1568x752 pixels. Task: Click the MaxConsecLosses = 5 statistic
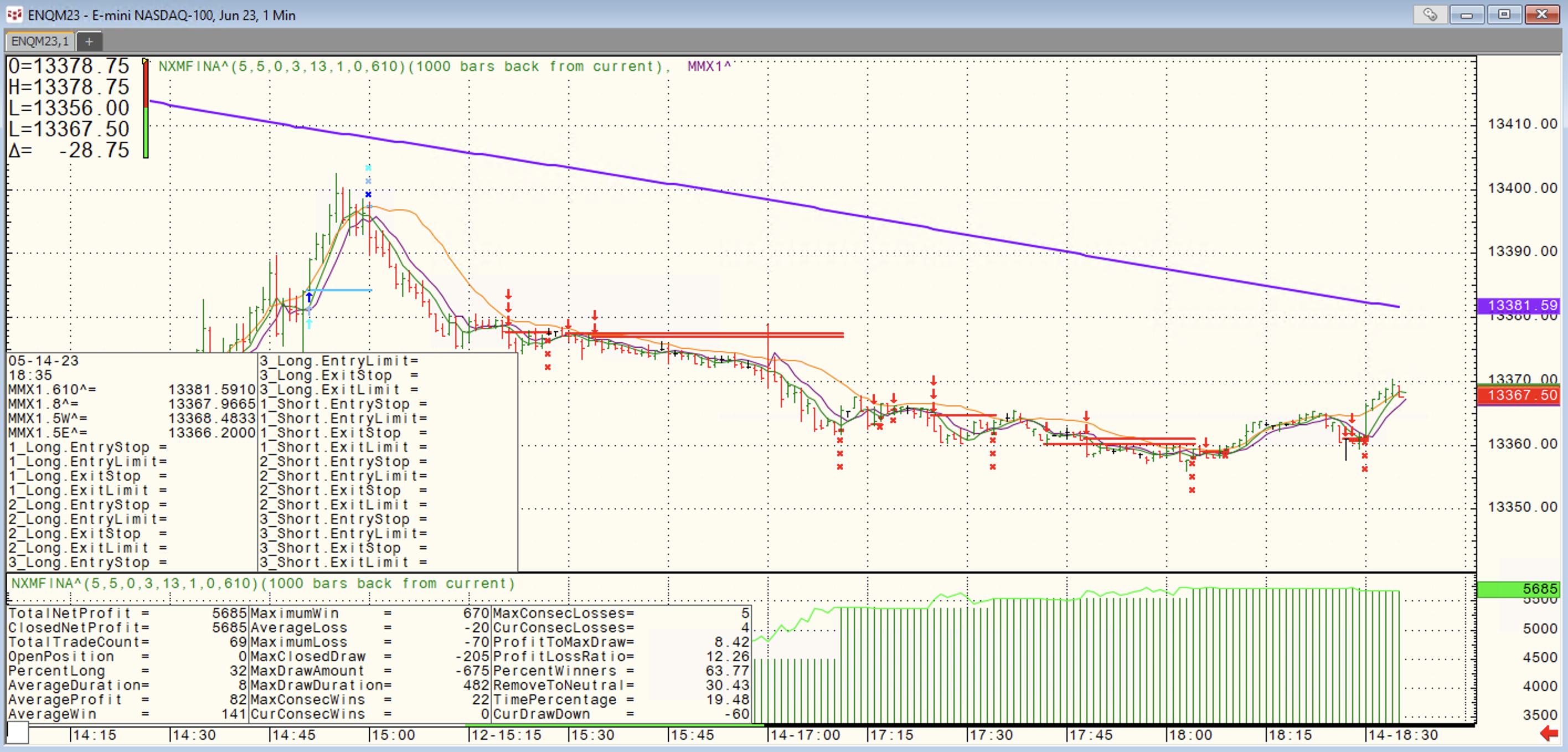coord(621,613)
